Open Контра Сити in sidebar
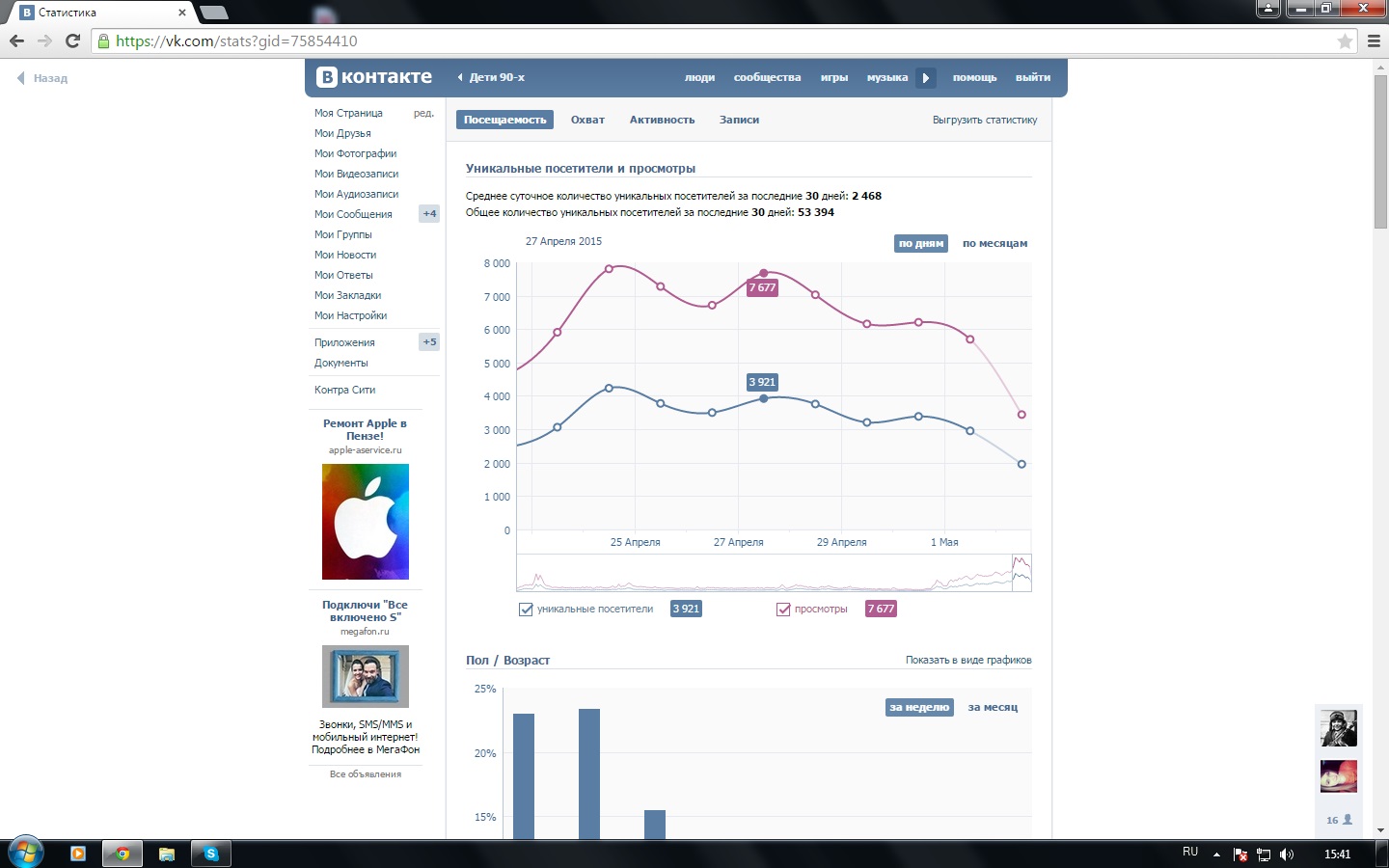Image resolution: width=1389 pixels, height=868 pixels. (x=344, y=390)
